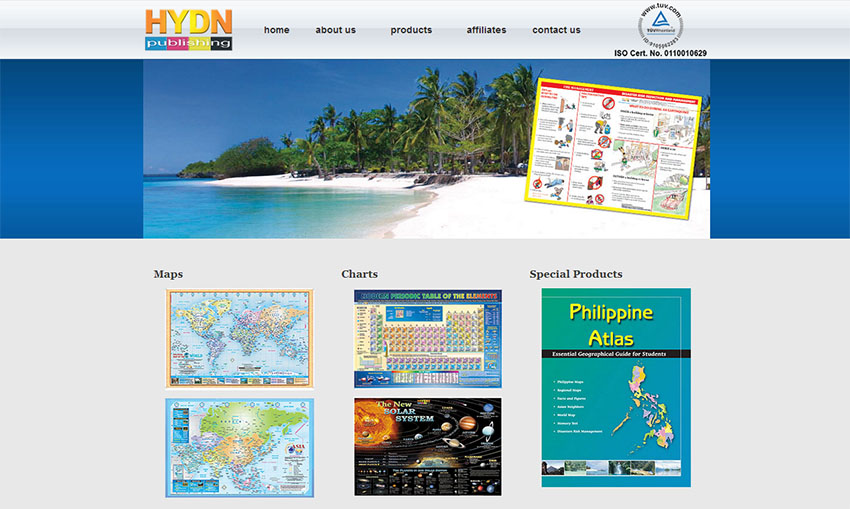Open the Philippine Atlas cover image

616,388
